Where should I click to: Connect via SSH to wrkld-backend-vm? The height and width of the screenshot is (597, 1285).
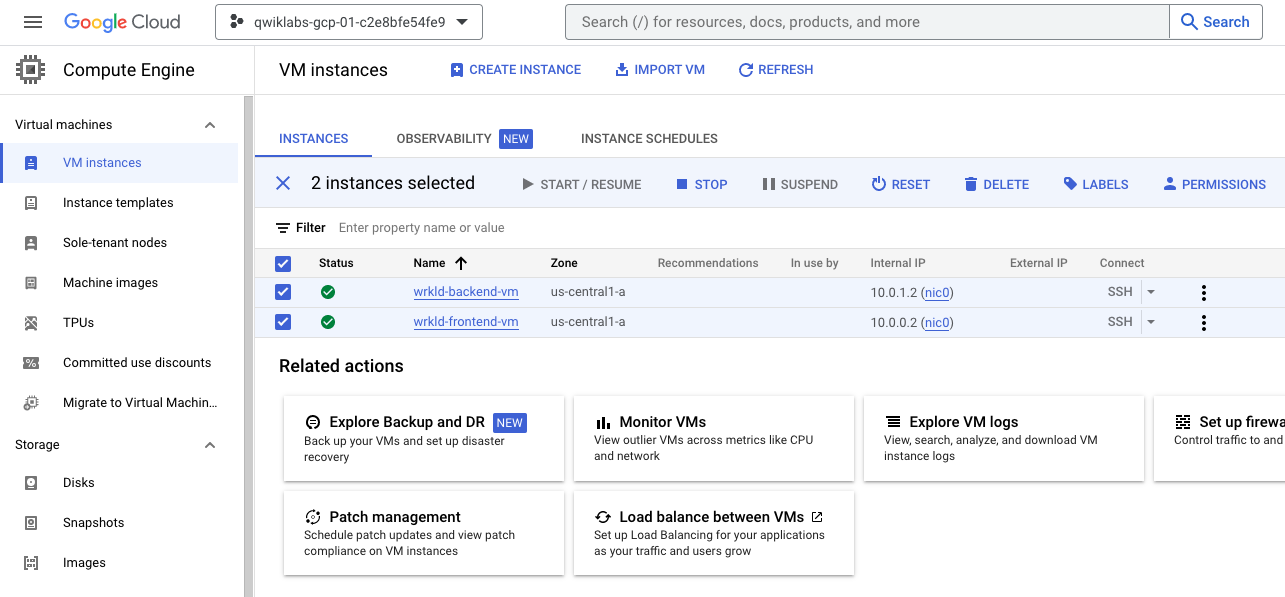[1120, 292]
